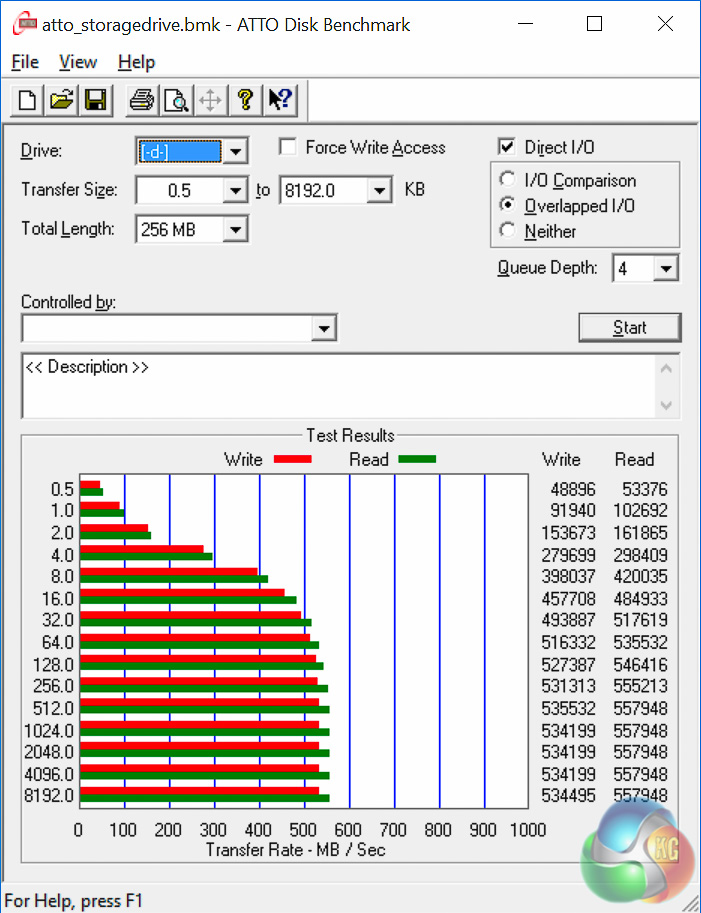Image resolution: width=701 pixels, height=913 pixels.
Task: Click the Write value 153673
Action: (568, 533)
